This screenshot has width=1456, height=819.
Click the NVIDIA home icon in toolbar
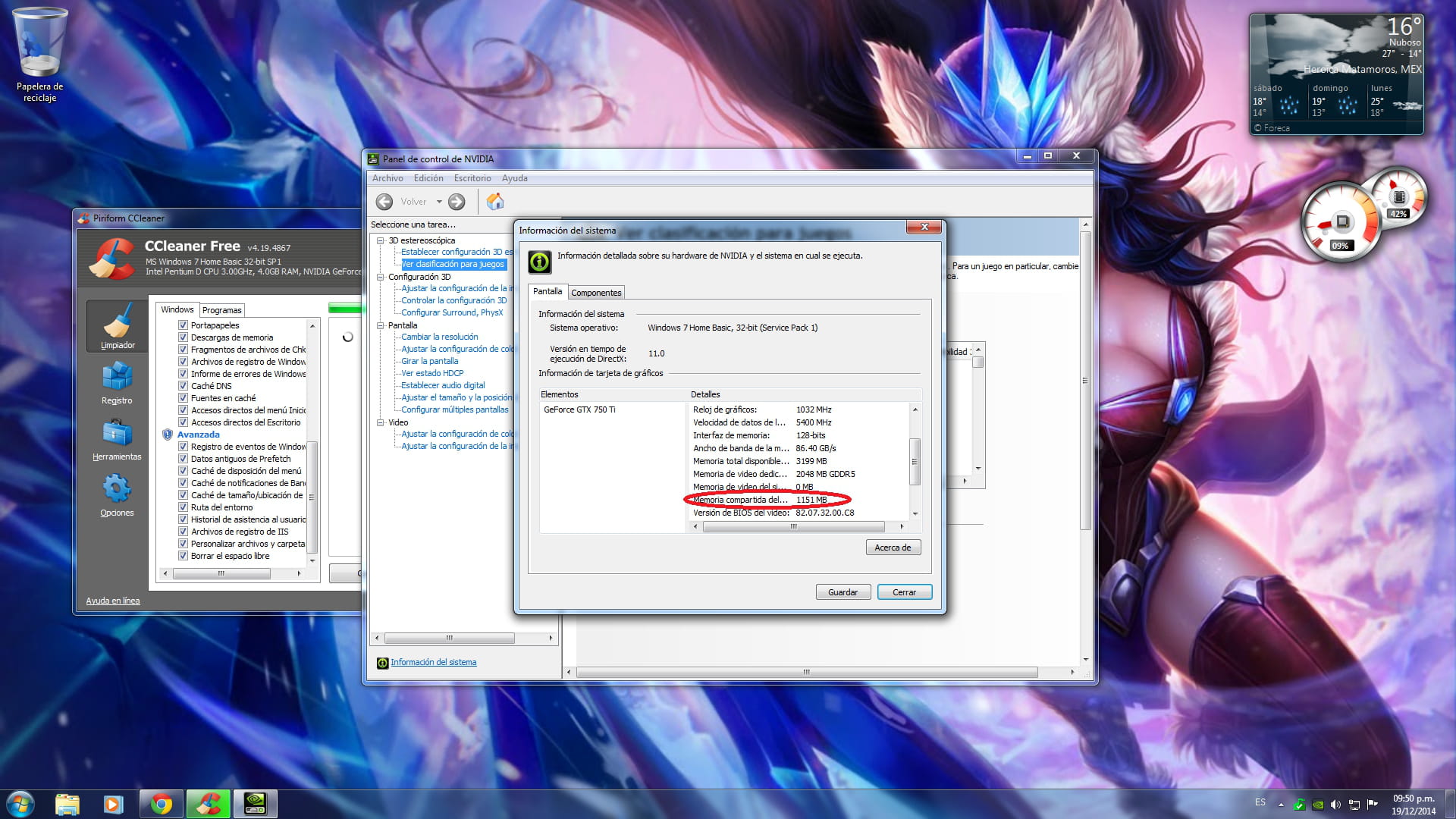coord(495,202)
